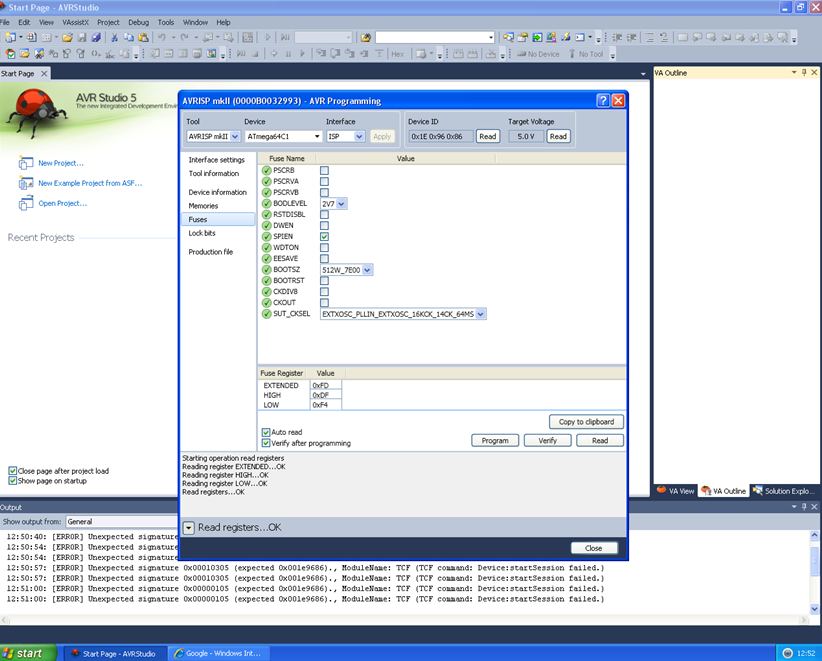Screen dimensions: 822x661
Task: Toggle the WDTON fuse checkbox
Action: coord(325,247)
